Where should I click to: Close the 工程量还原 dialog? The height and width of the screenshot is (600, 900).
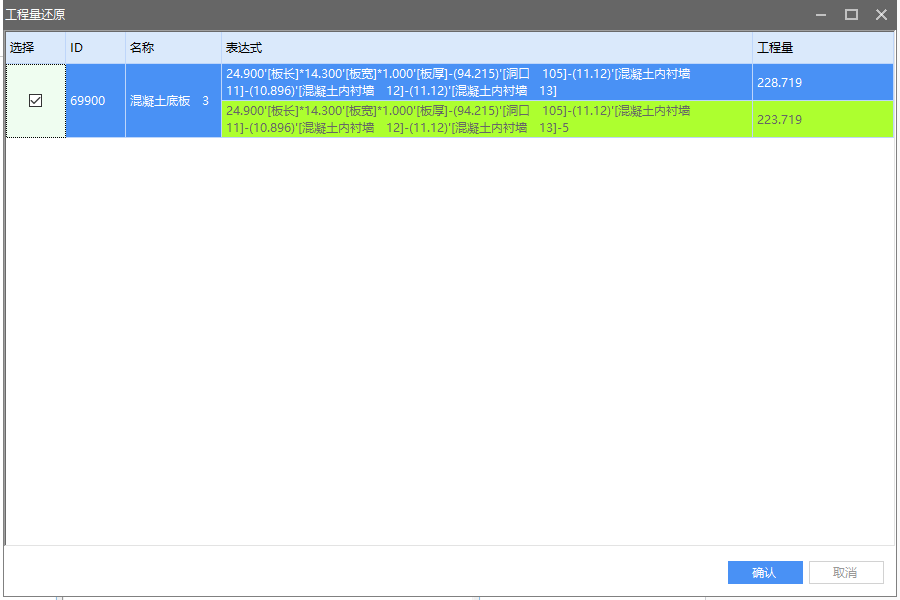point(881,15)
